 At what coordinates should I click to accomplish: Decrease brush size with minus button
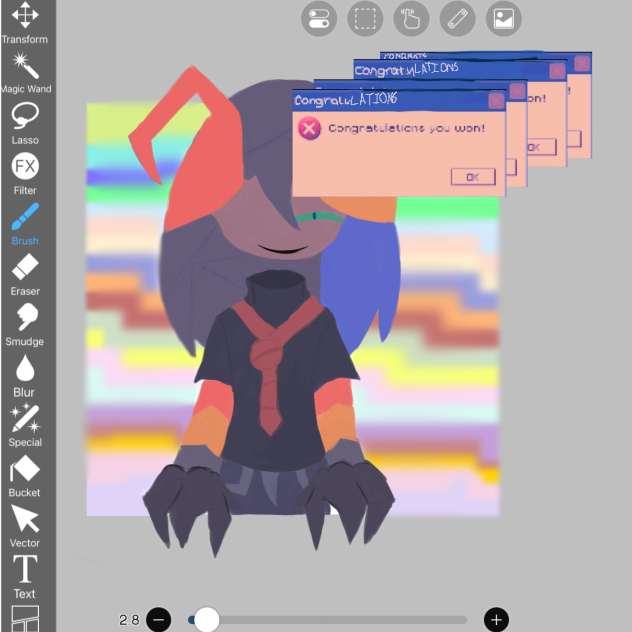158,620
